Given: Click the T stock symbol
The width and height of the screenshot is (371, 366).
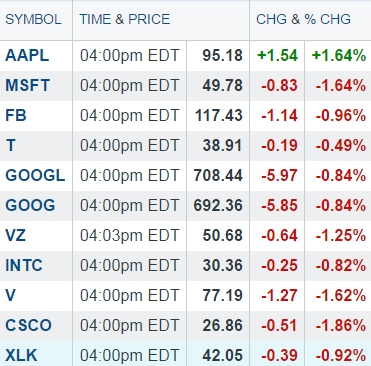Looking at the screenshot, I should [10, 145].
